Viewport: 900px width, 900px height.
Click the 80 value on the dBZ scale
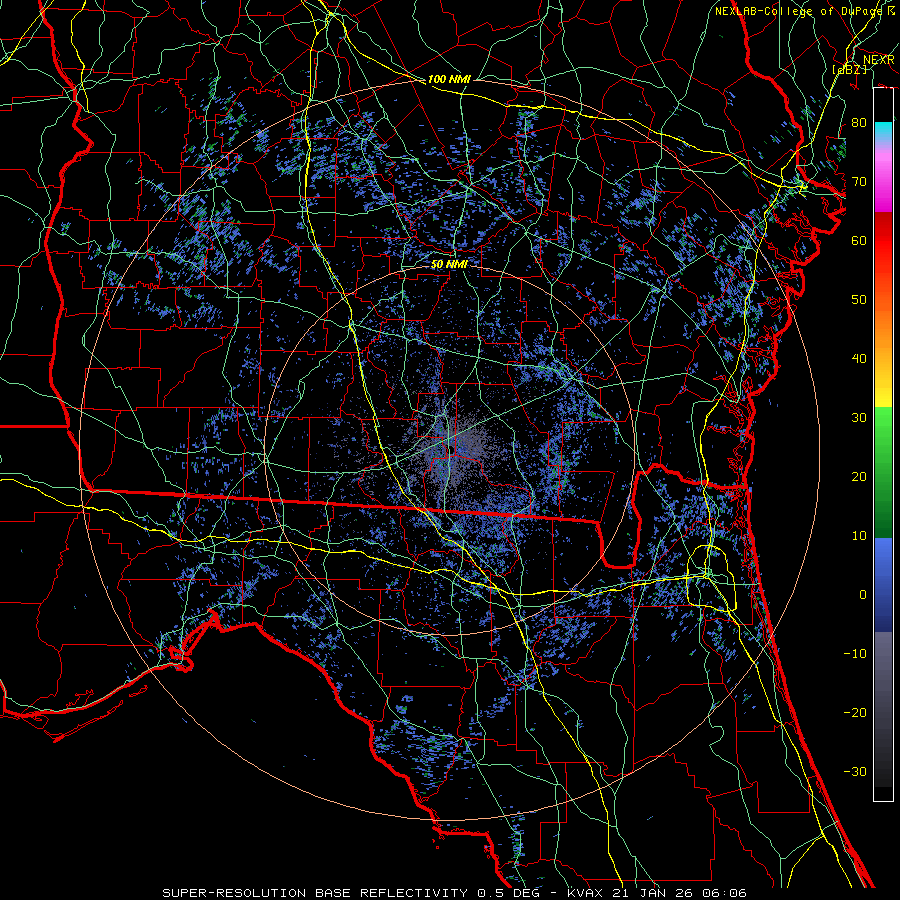coord(859,122)
